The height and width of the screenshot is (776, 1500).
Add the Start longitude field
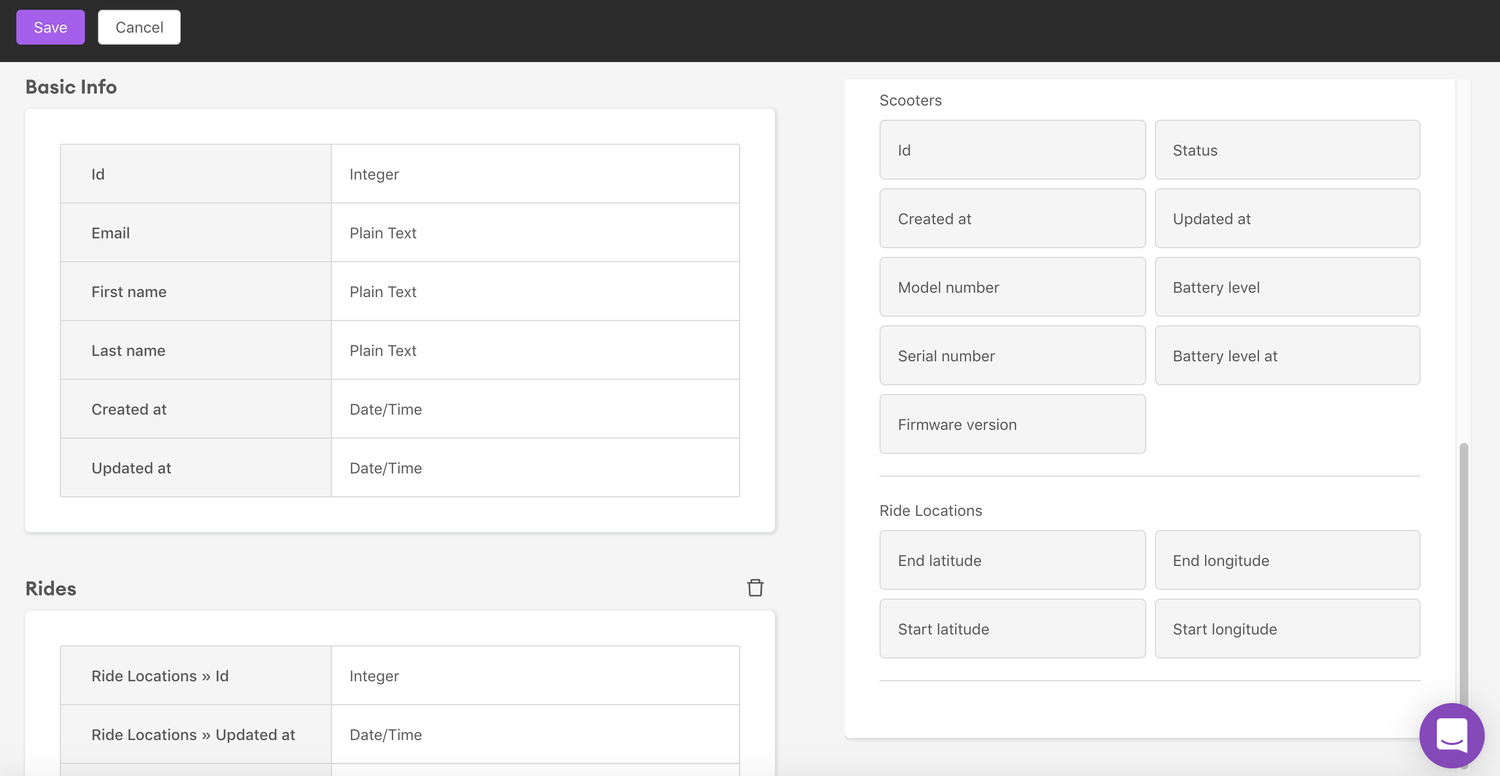[x=1287, y=629]
